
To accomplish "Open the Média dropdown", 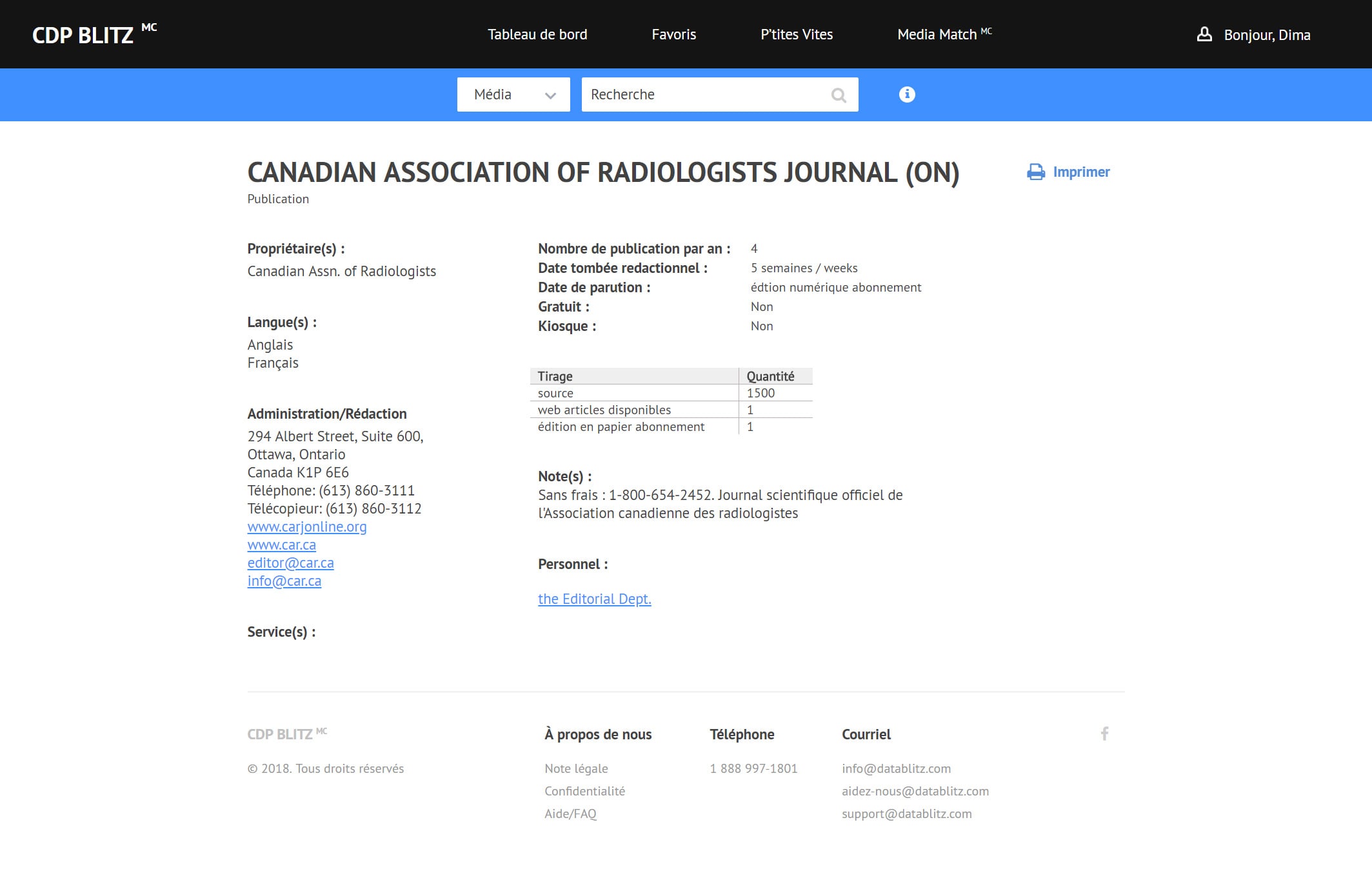I will click(513, 94).
